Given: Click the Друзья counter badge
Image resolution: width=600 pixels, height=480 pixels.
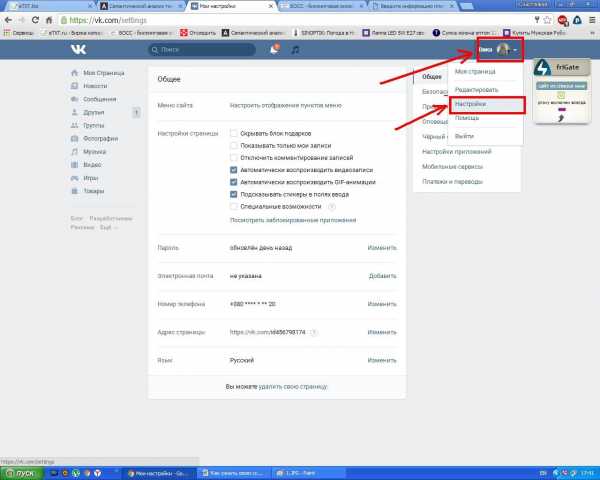Looking at the screenshot, I should coord(136,113).
